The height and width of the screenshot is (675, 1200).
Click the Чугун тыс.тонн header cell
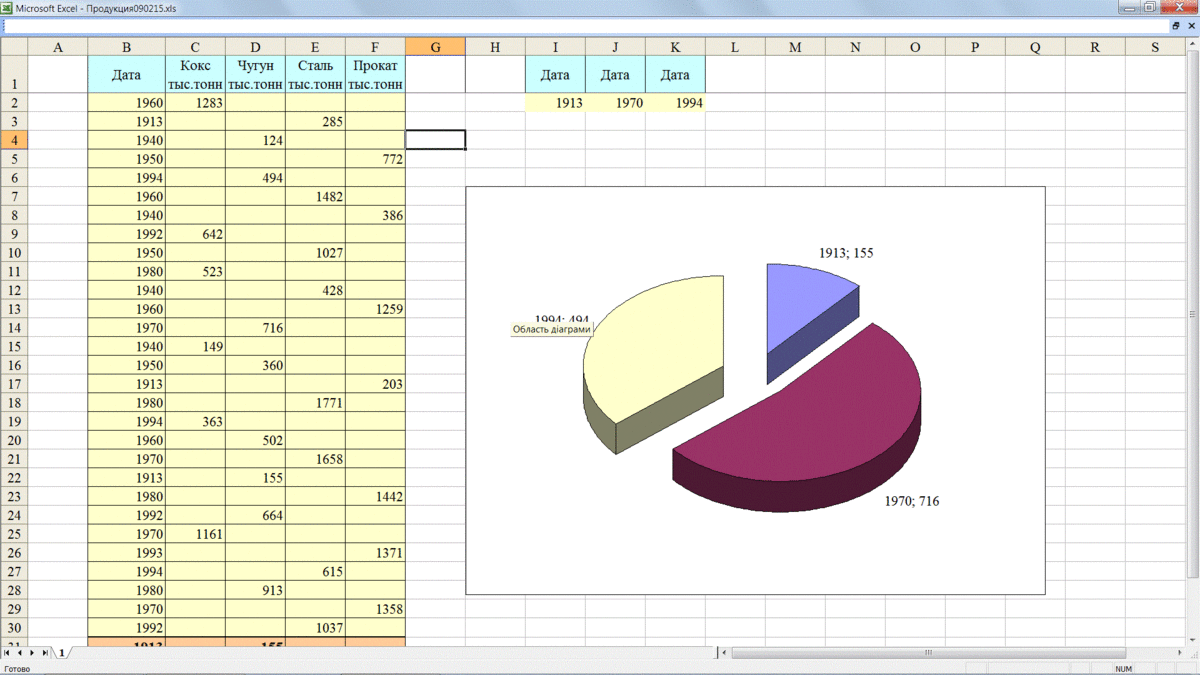click(255, 75)
